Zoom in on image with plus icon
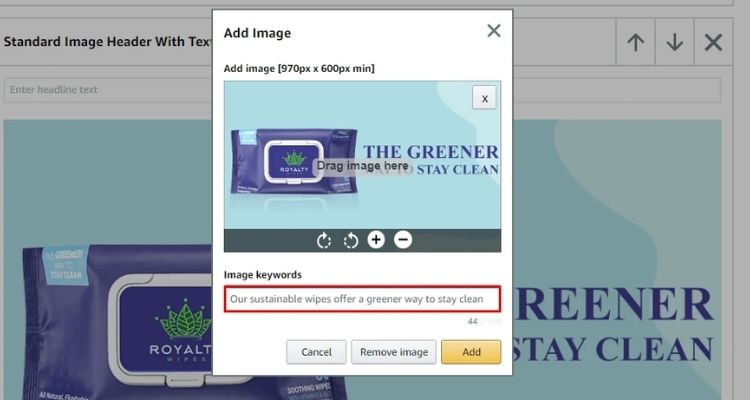The width and height of the screenshot is (750, 400). pos(376,240)
